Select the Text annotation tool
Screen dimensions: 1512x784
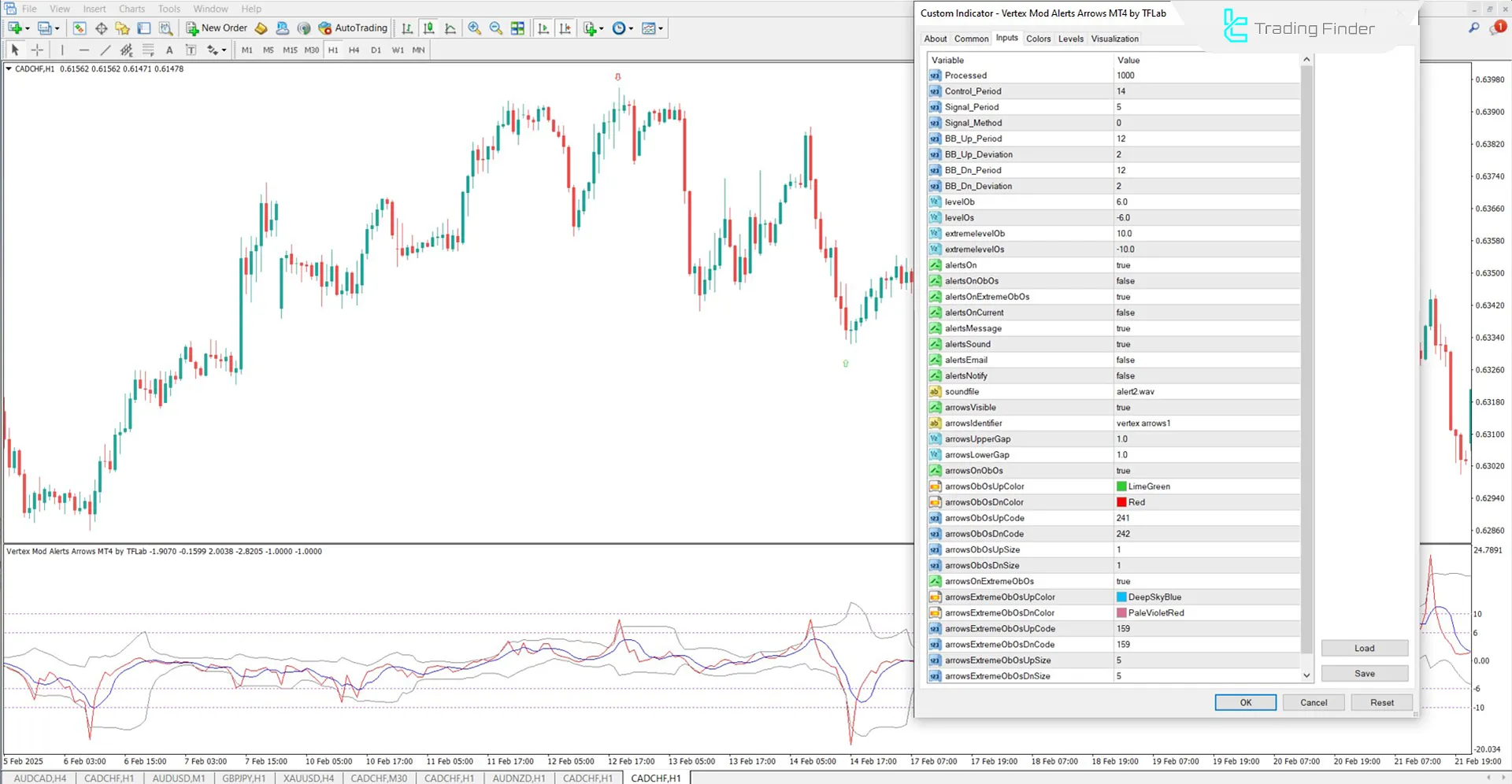point(169,50)
